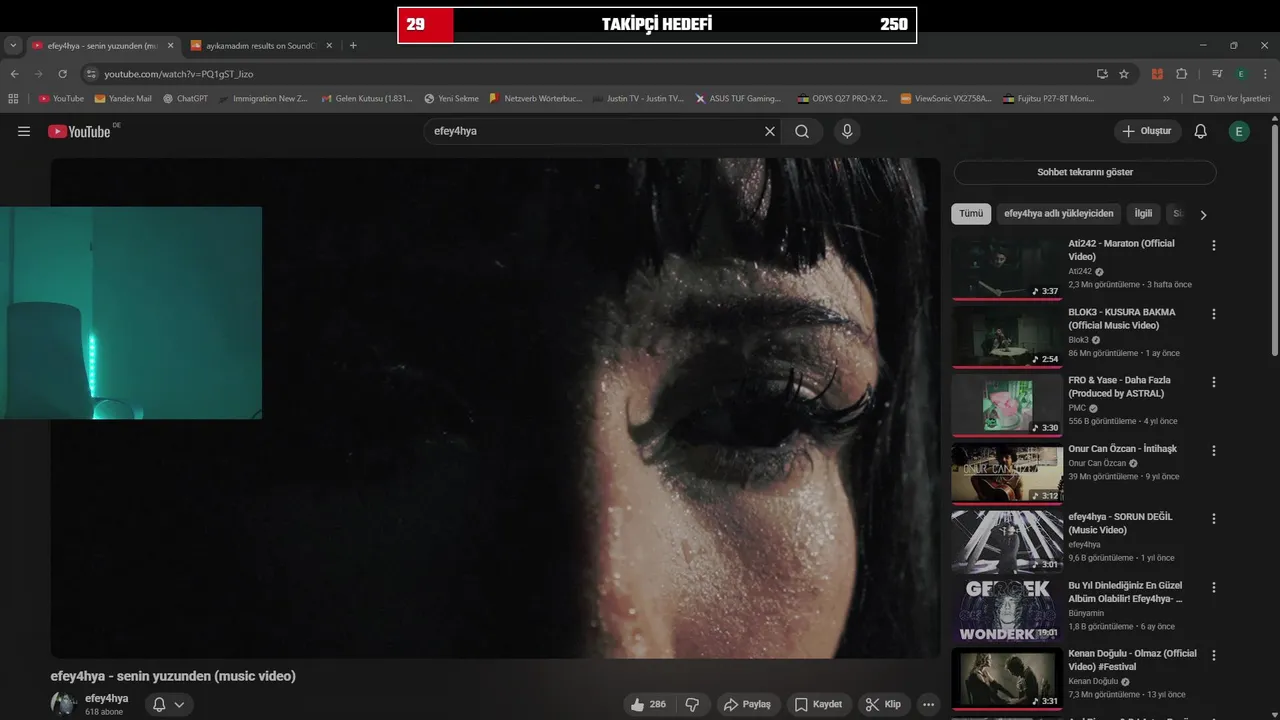This screenshot has width=1280, height=720.
Task: Open Ati242 - Maraton video thumbnail
Action: (x=1007, y=268)
